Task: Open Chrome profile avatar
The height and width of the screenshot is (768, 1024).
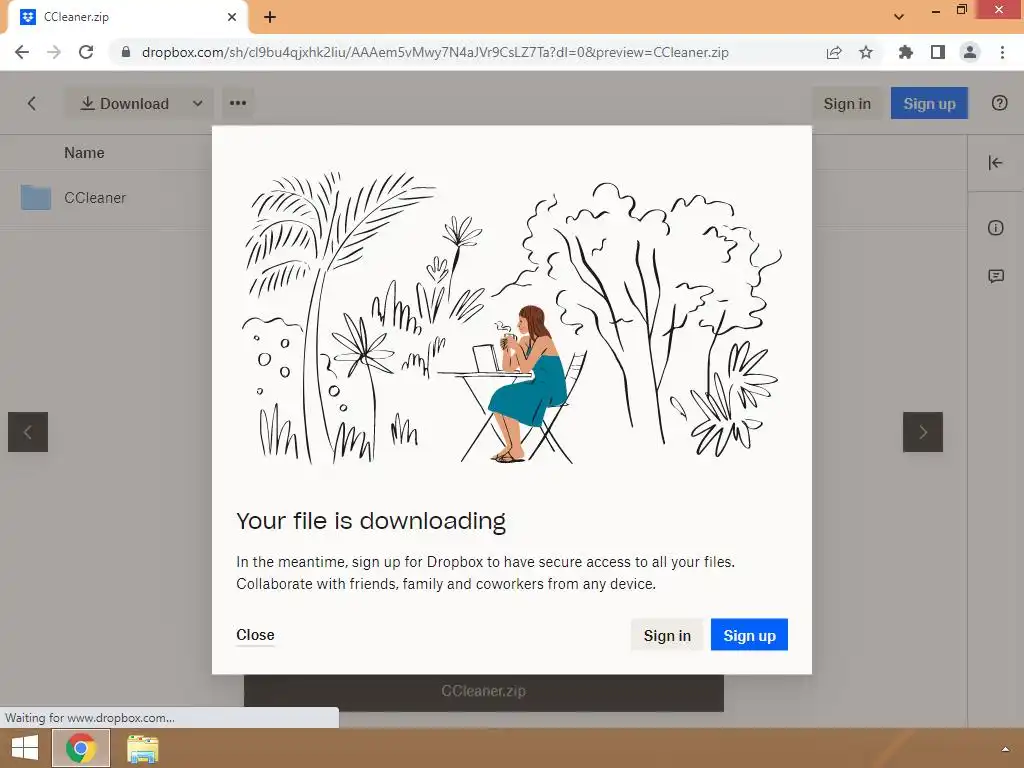Action: (970, 52)
